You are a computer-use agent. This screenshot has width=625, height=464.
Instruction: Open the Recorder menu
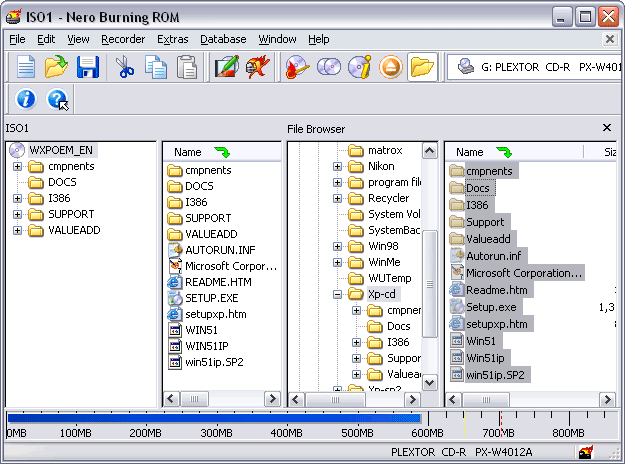(123, 39)
